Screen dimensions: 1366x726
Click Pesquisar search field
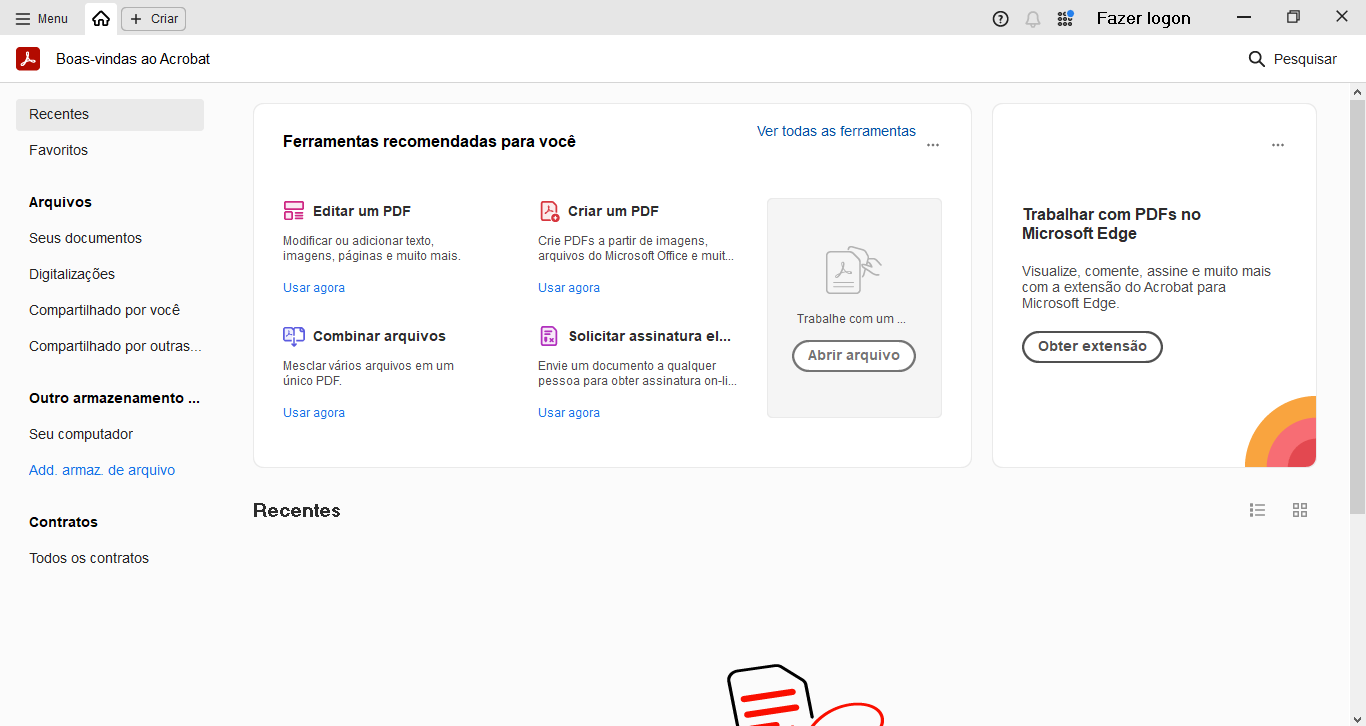tap(1292, 59)
